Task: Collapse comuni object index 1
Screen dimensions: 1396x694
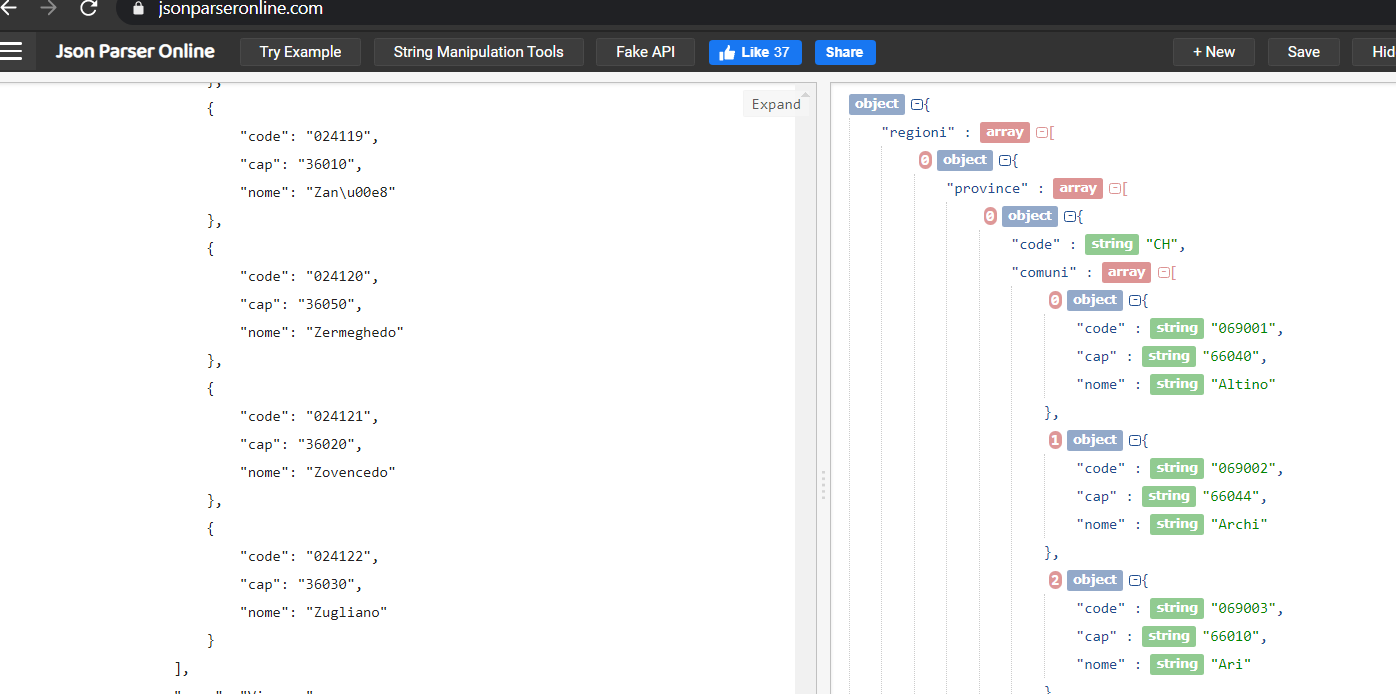Action: (x=1134, y=440)
